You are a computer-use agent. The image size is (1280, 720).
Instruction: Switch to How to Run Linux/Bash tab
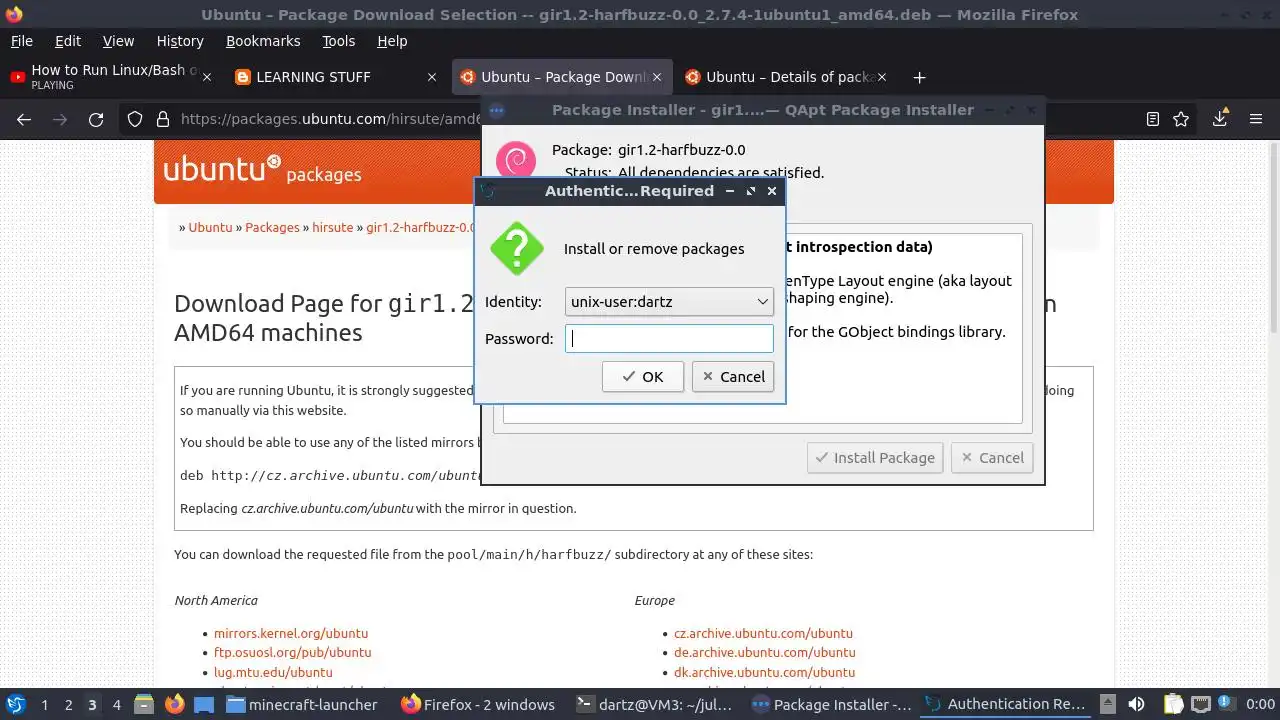[110, 77]
